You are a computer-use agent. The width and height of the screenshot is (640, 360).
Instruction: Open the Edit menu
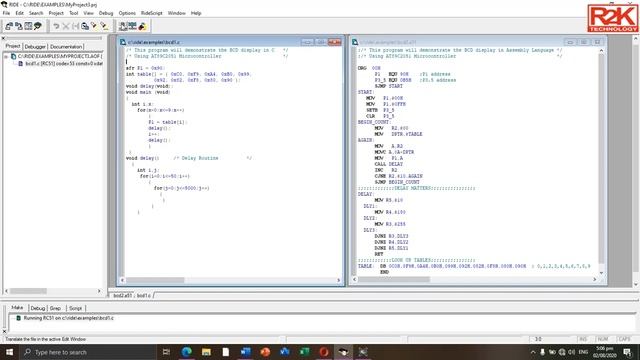click(x=20, y=13)
